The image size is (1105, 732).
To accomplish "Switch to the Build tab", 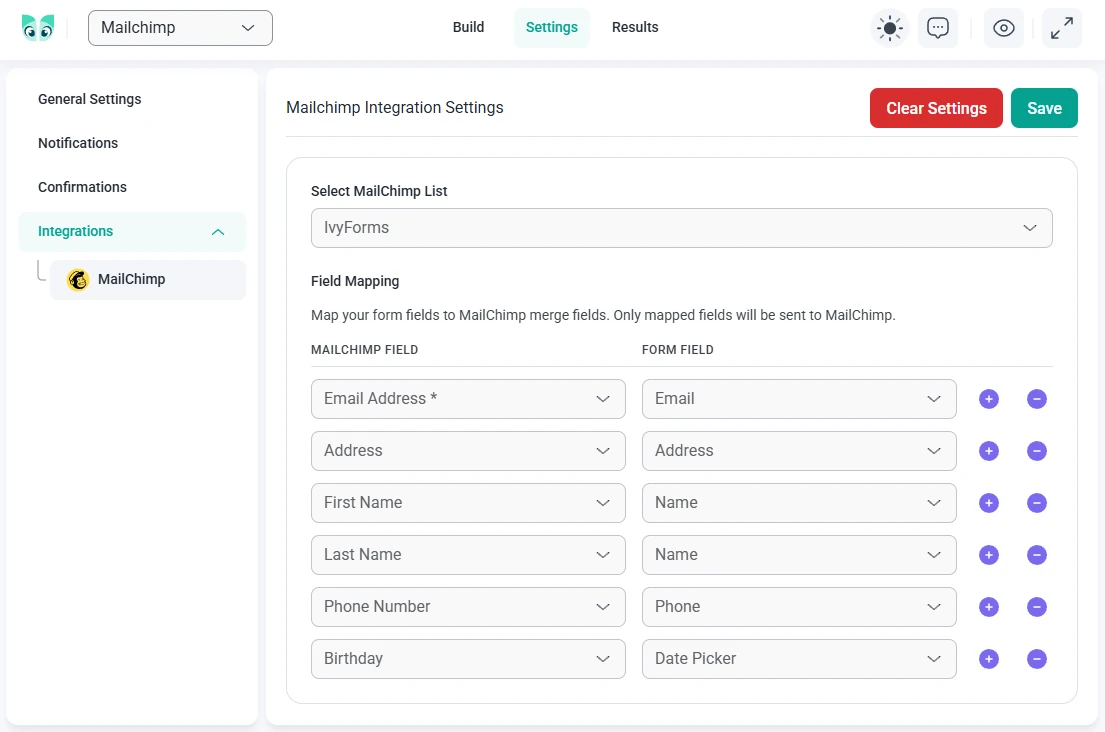I will 468,27.
